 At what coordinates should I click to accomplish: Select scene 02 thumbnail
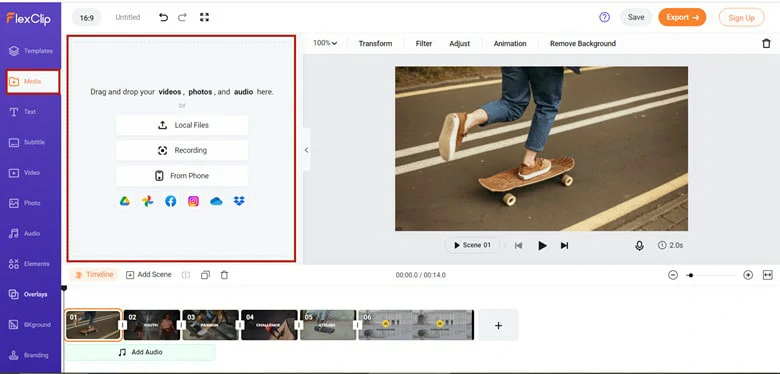pos(152,325)
